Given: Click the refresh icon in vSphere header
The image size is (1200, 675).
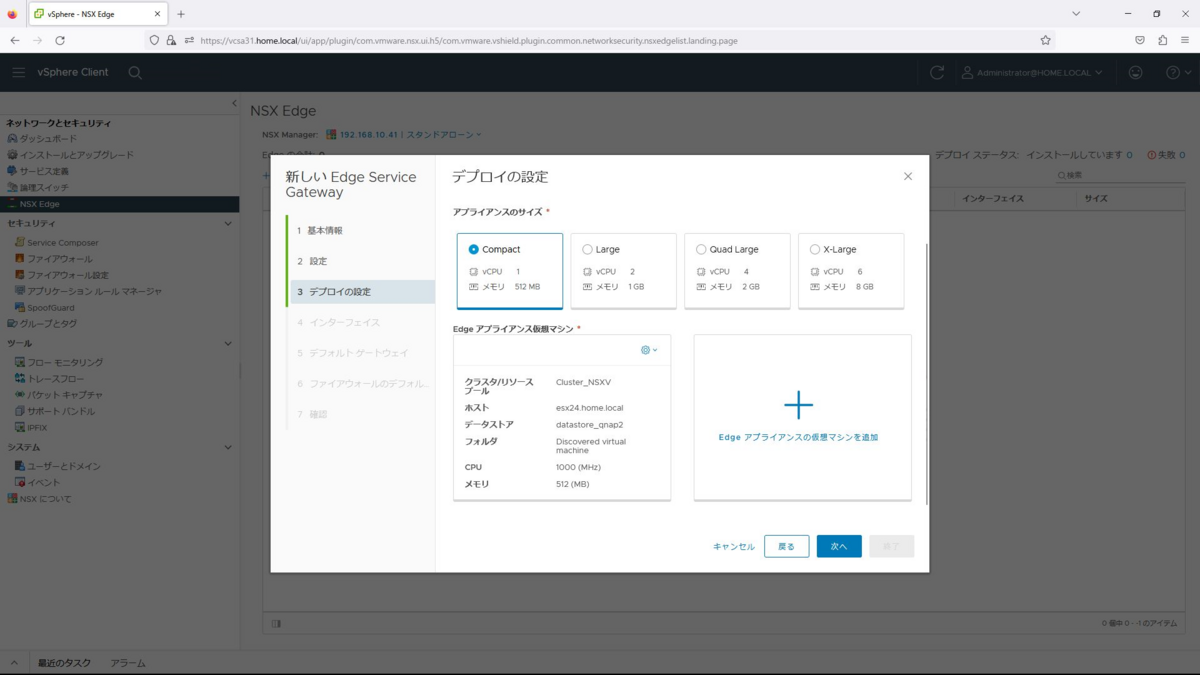Looking at the screenshot, I should pyautogui.click(x=937, y=72).
